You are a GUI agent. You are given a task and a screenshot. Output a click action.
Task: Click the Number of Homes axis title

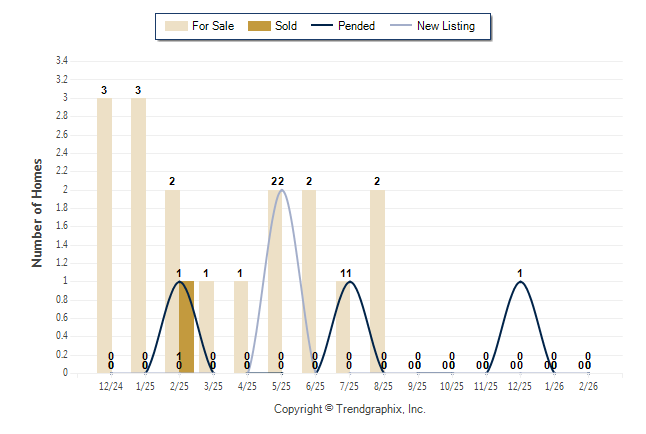38,212
